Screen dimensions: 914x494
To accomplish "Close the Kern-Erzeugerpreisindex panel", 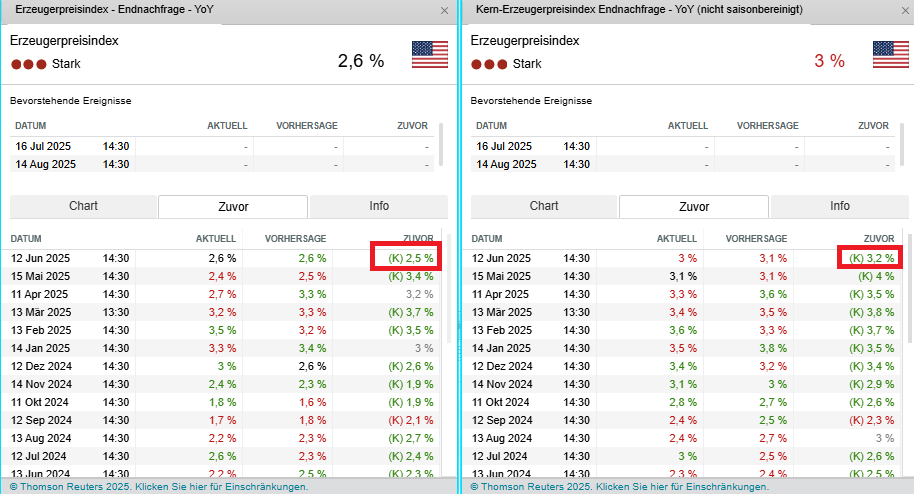I will (905, 10).
